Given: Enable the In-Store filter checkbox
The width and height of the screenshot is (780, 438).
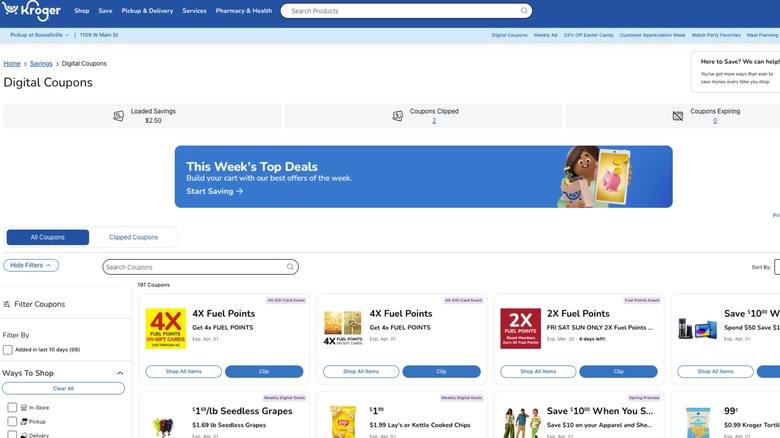Looking at the screenshot, I should pyautogui.click(x=12, y=407).
